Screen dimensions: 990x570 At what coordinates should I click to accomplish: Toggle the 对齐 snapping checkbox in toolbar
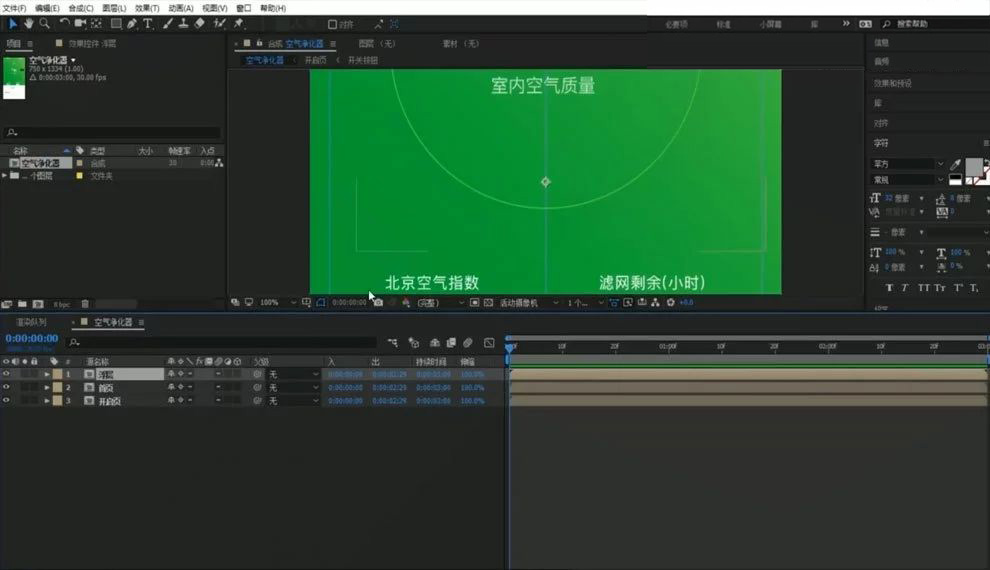click(333, 25)
